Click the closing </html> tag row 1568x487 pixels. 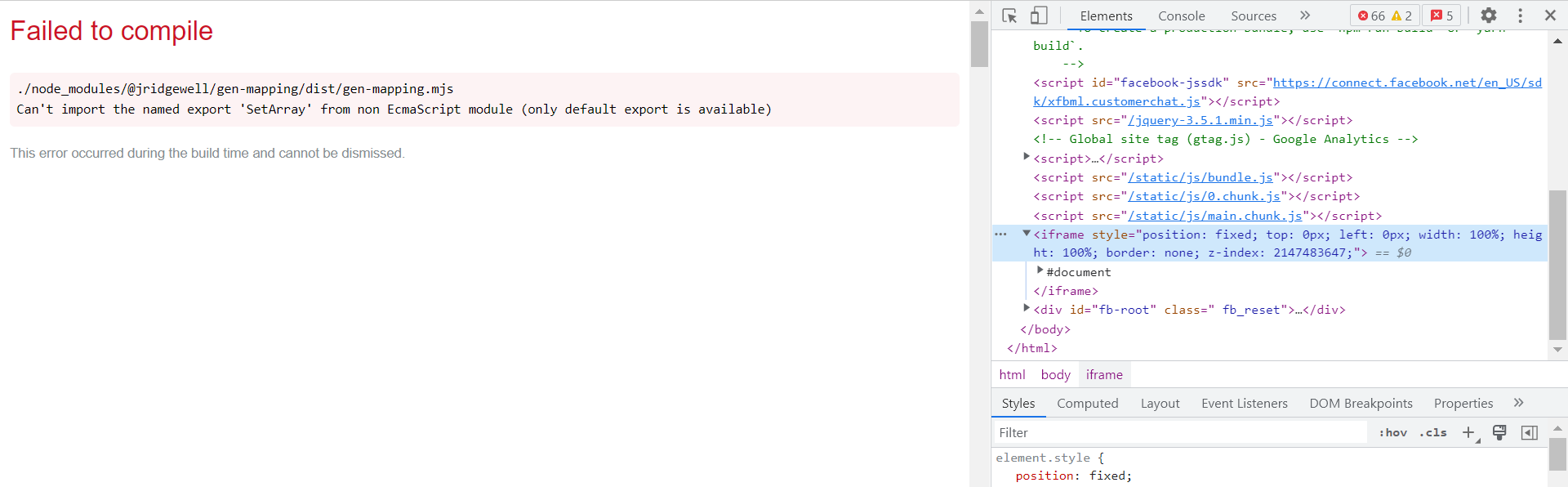pyautogui.click(x=1031, y=348)
